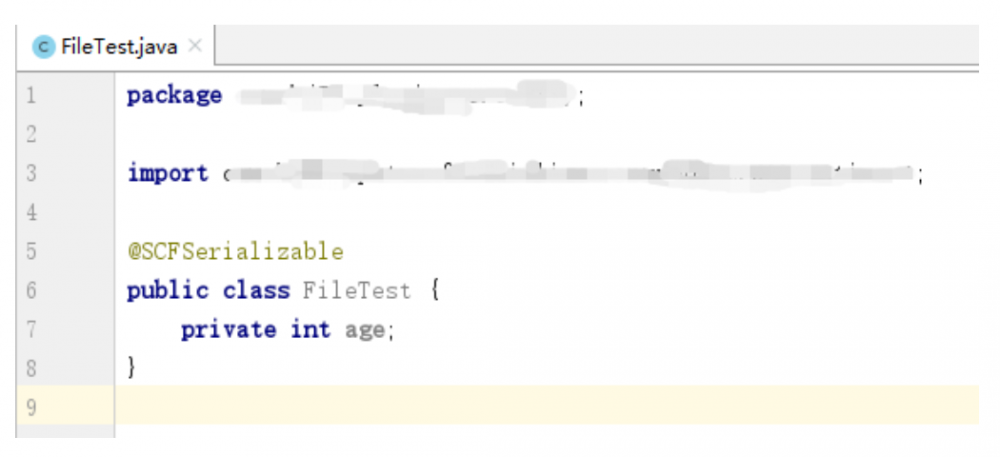This screenshot has height=457, width=1000.
Task: Click the int type keyword
Action: [310, 329]
